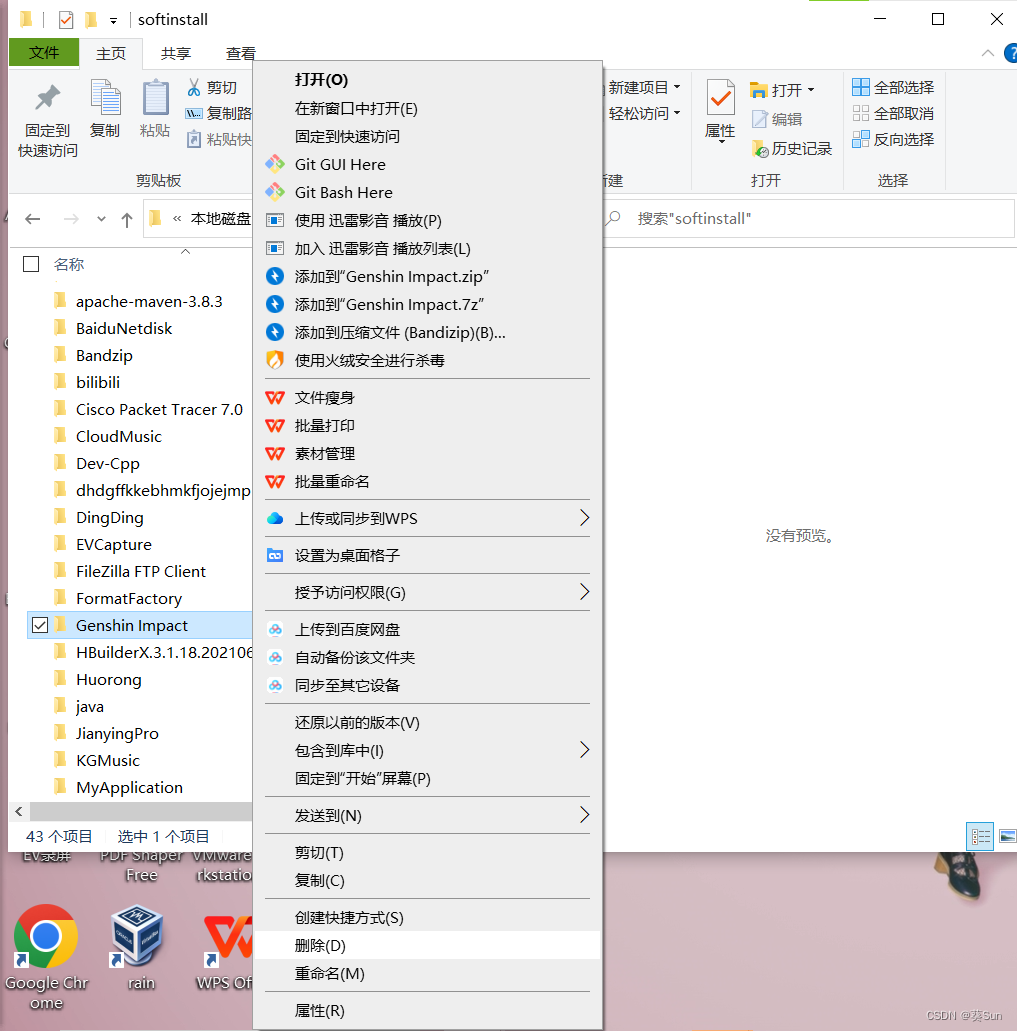Uncheck the Genshin Impact folder checkbox

[40, 625]
